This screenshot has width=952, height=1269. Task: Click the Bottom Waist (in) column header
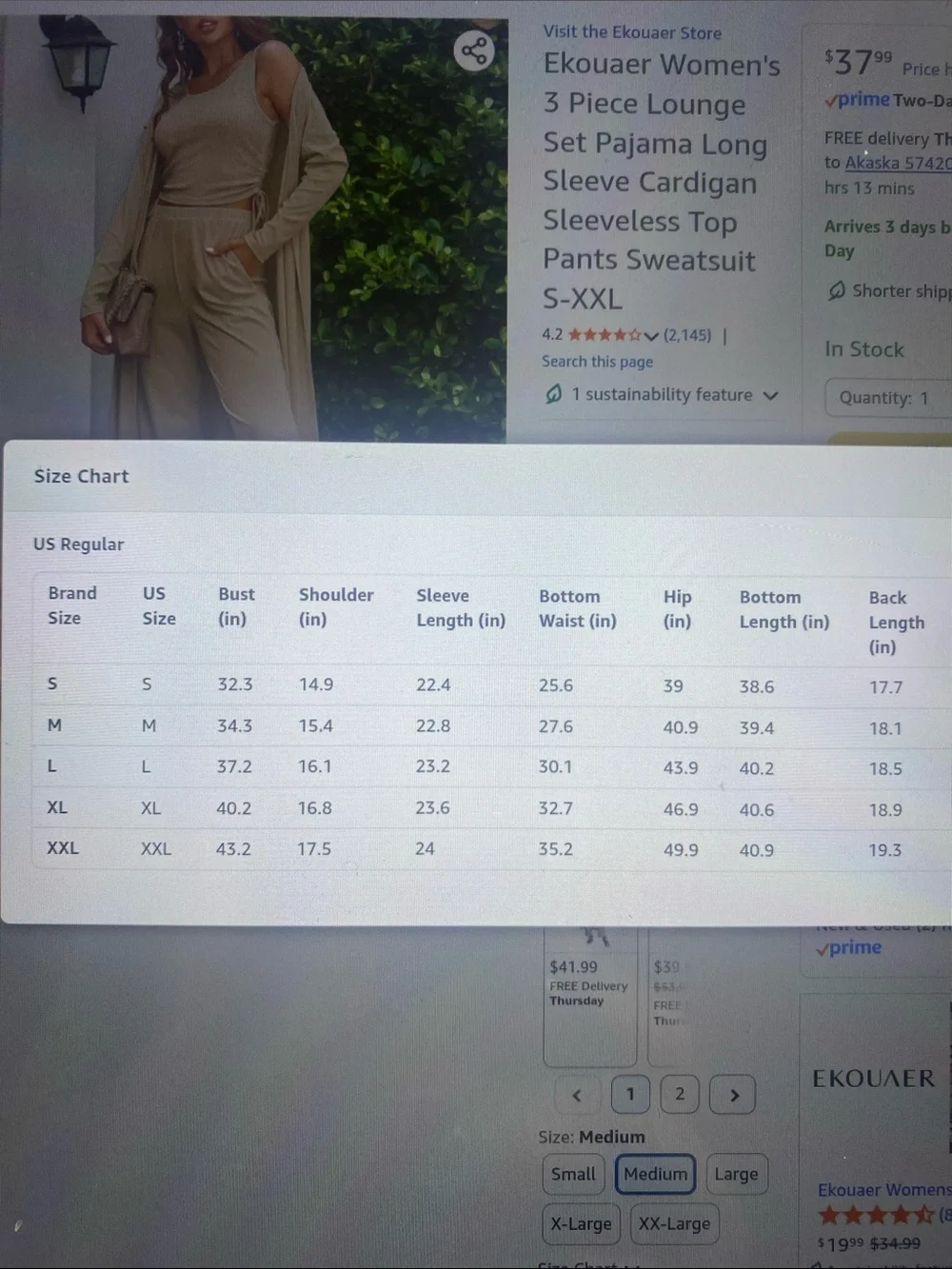point(578,608)
